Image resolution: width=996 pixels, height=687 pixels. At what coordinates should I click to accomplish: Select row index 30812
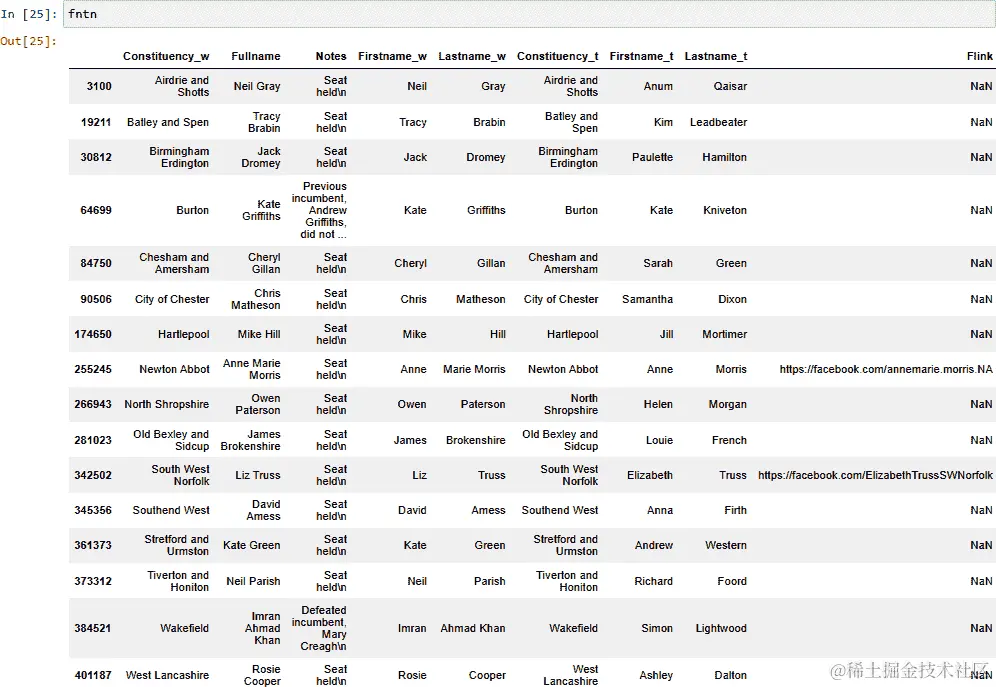(x=96, y=157)
